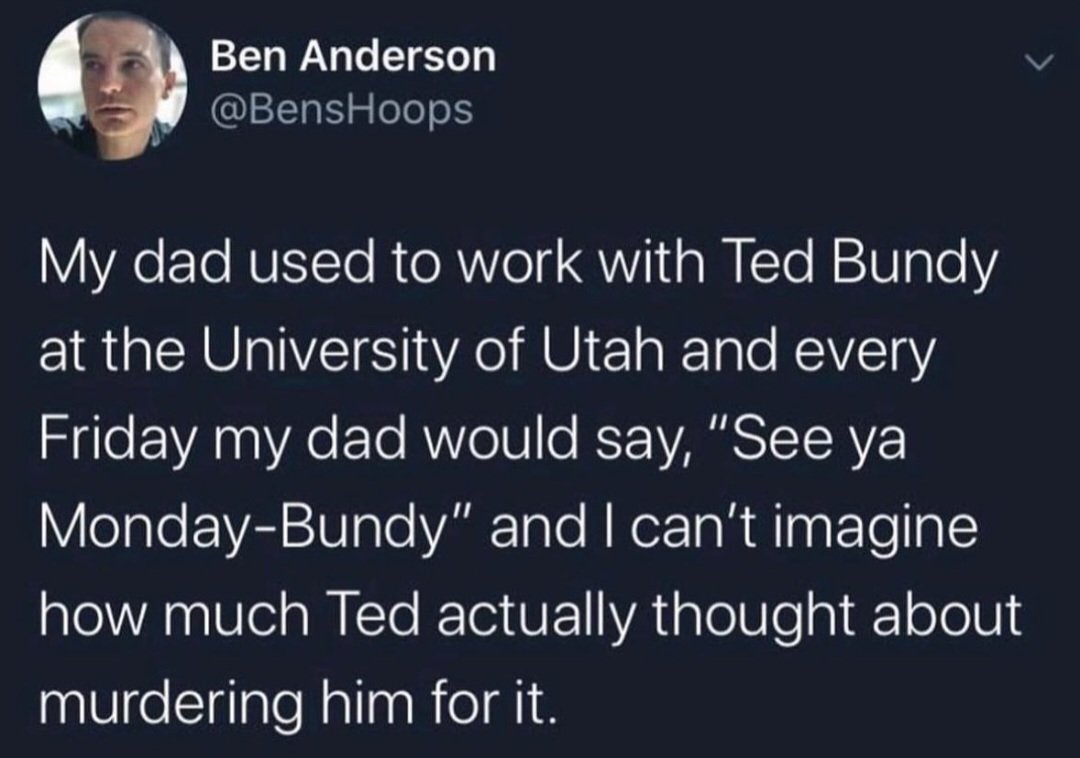Click the words "can't imagine" in the tweet
The width and height of the screenshot is (1080, 758).
(x=807, y=526)
